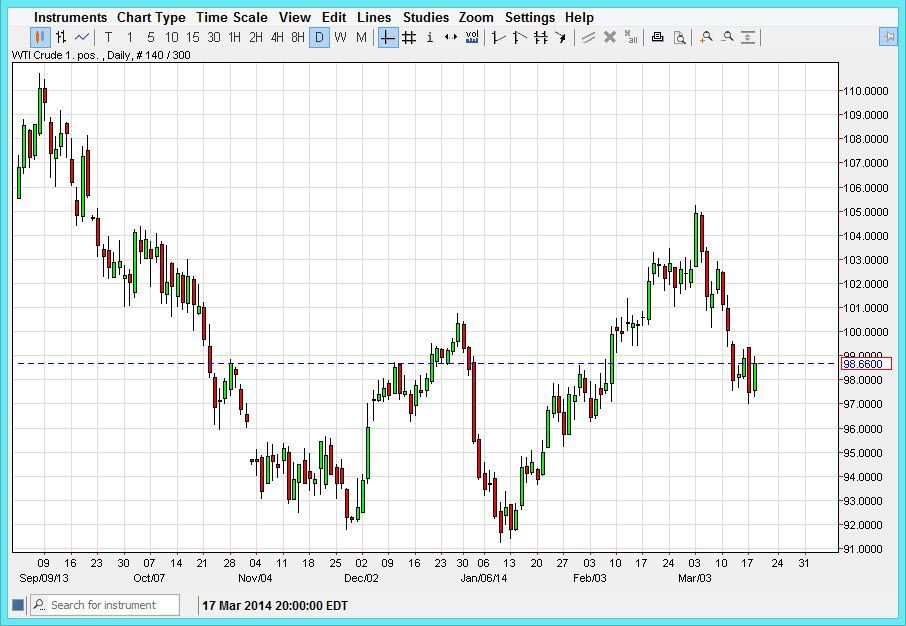Image resolution: width=906 pixels, height=626 pixels.
Task: Enable the info cursor mode
Action: pos(430,37)
